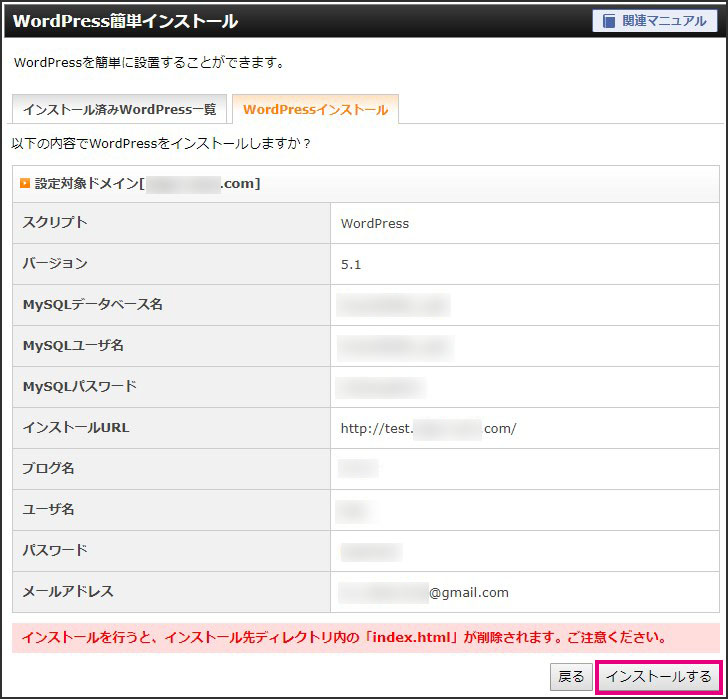This screenshot has height=699, width=728.
Task: Click the orange arrow icon beside 設定対象ドメイン
Action: [x=25, y=183]
